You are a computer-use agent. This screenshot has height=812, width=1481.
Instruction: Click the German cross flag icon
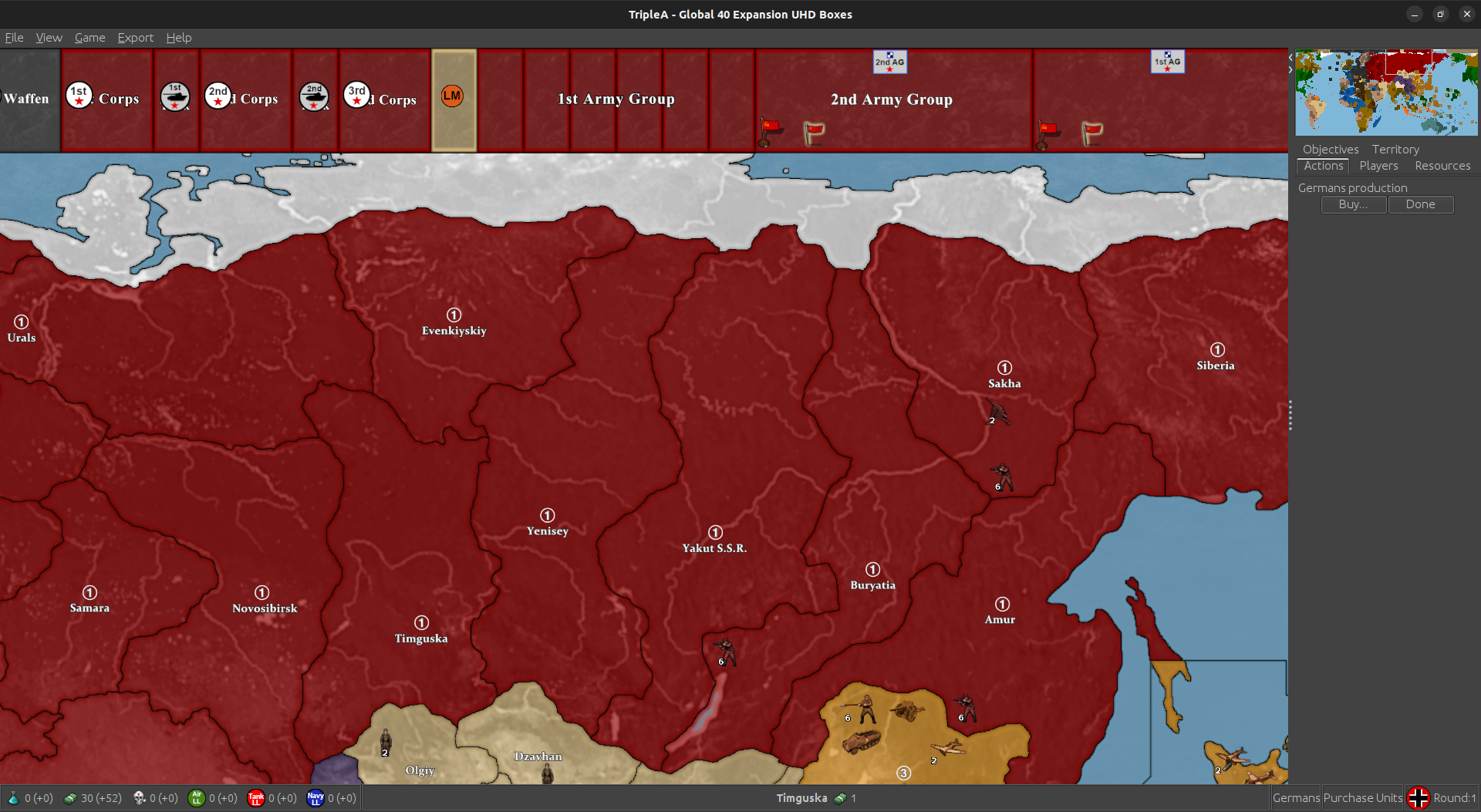pos(1418,798)
